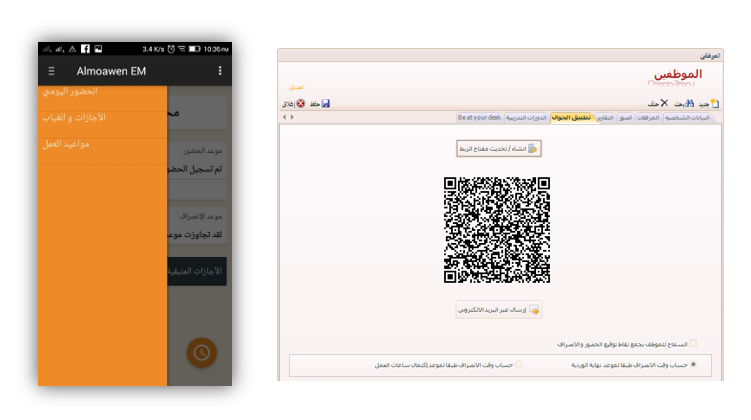The image size is (751, 420).
Task: Click the حذف (Delete) X icon
Action: pos(664,103)
